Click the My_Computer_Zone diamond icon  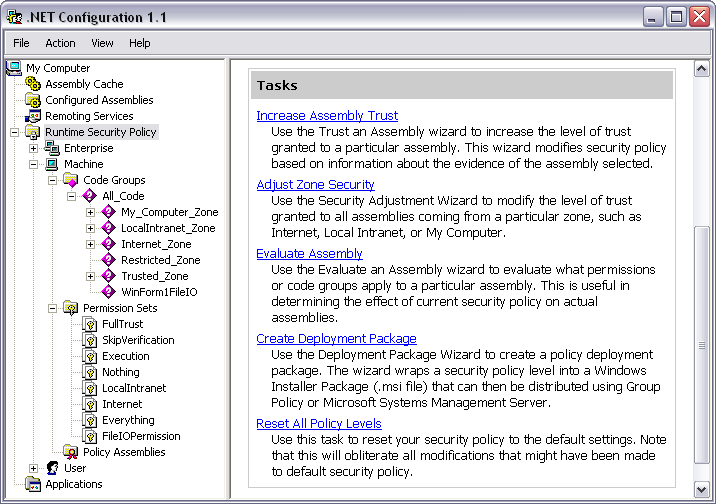(108, 212)
